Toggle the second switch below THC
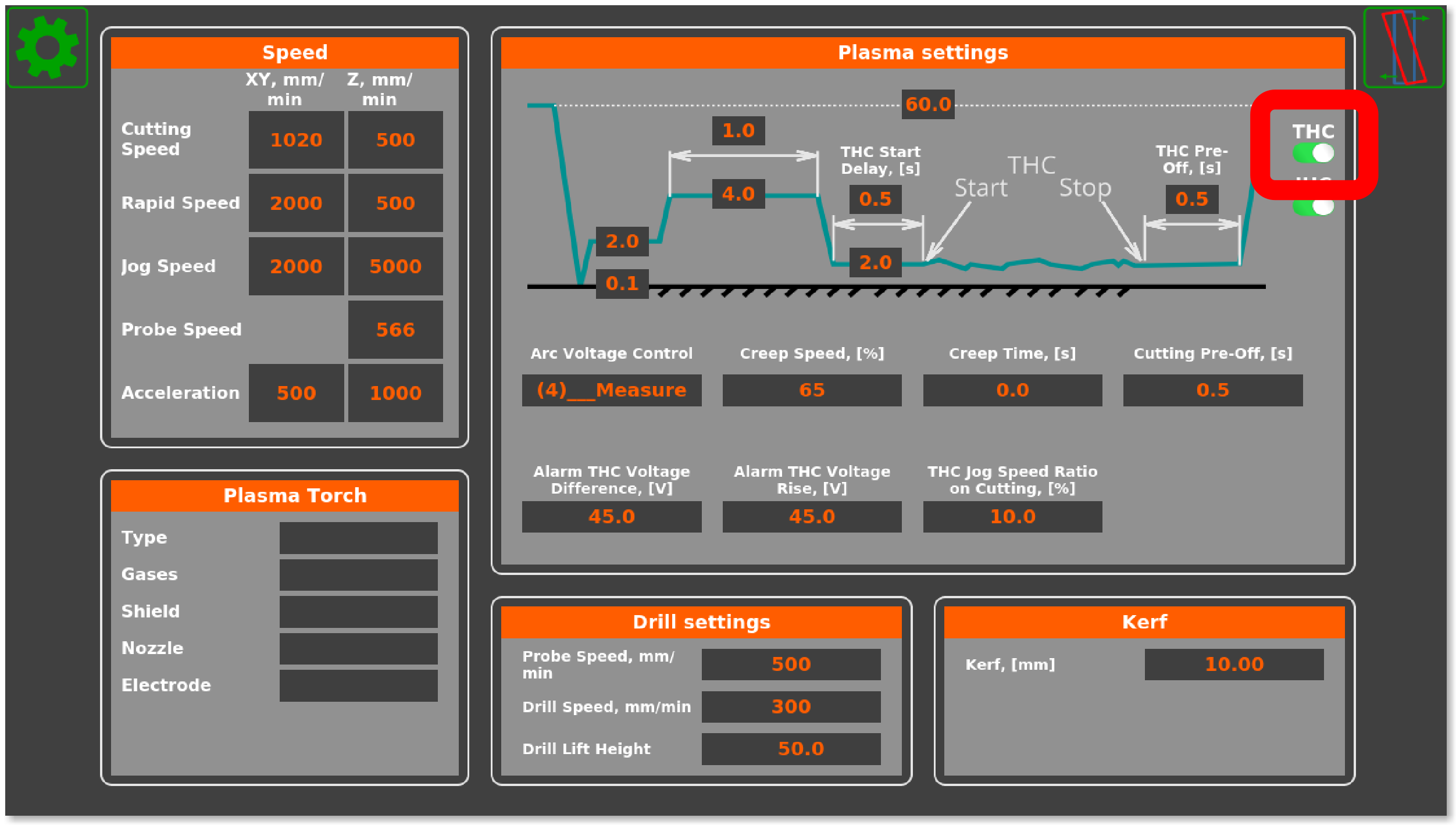1456x825 pixels. tap(1313, 206)
